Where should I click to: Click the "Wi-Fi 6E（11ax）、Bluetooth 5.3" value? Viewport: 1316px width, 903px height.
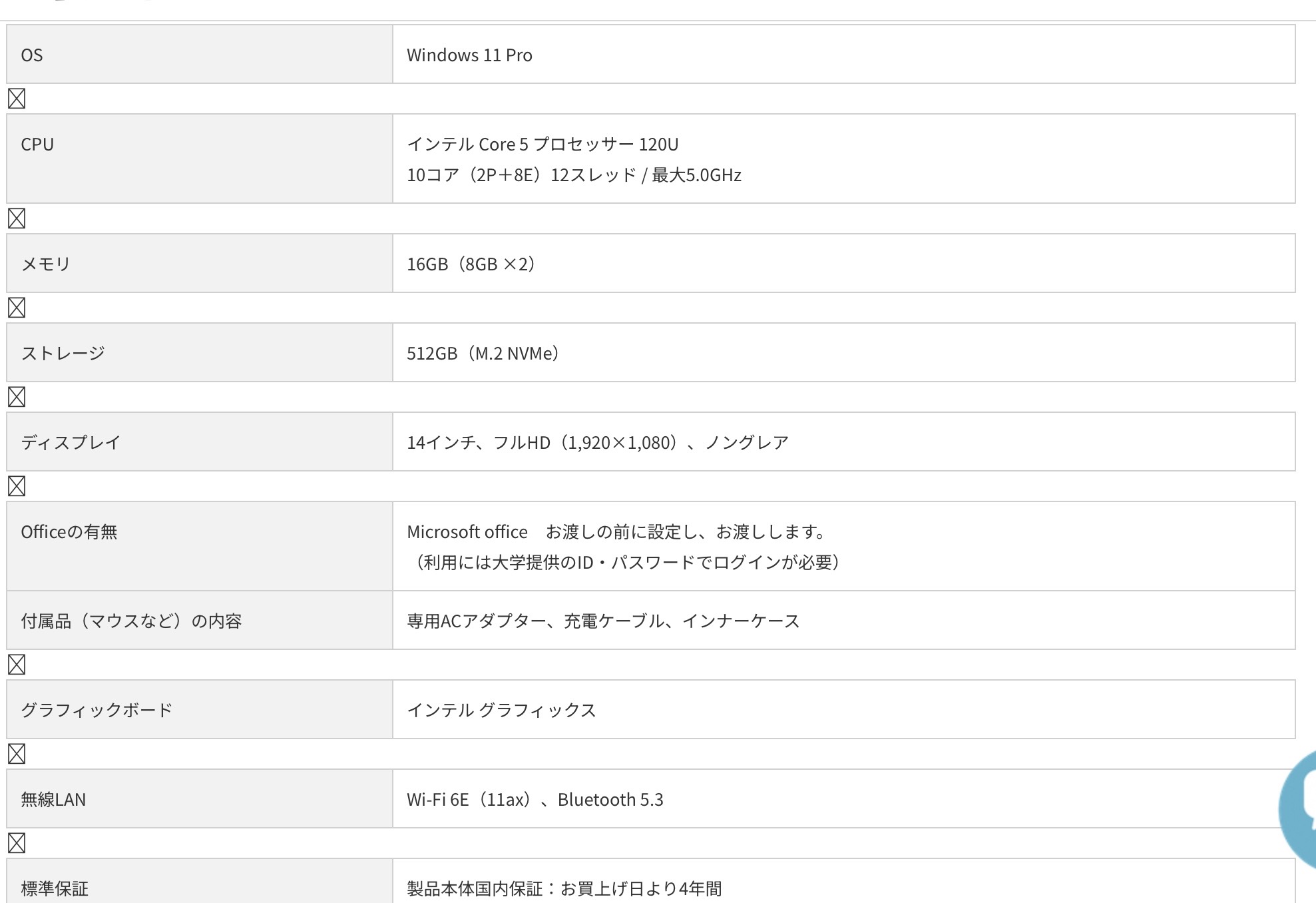(535, 800)
